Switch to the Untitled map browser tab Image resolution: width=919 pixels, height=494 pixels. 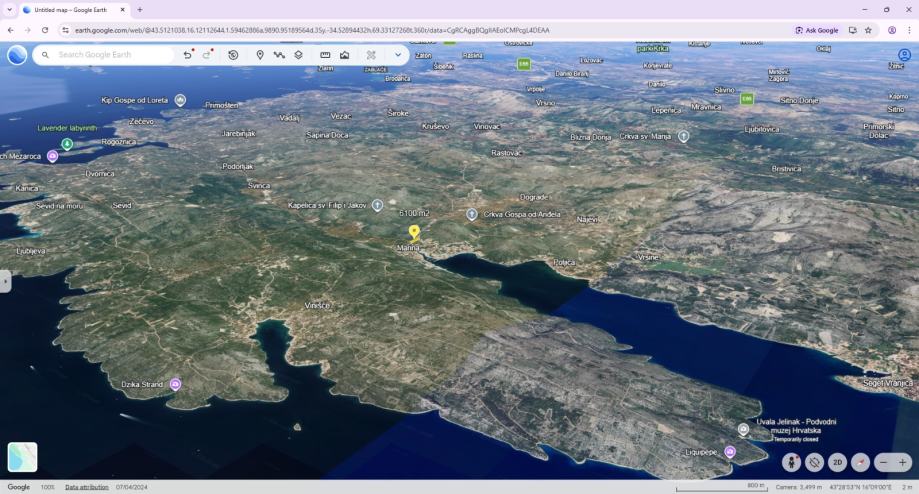pos(70,9)
